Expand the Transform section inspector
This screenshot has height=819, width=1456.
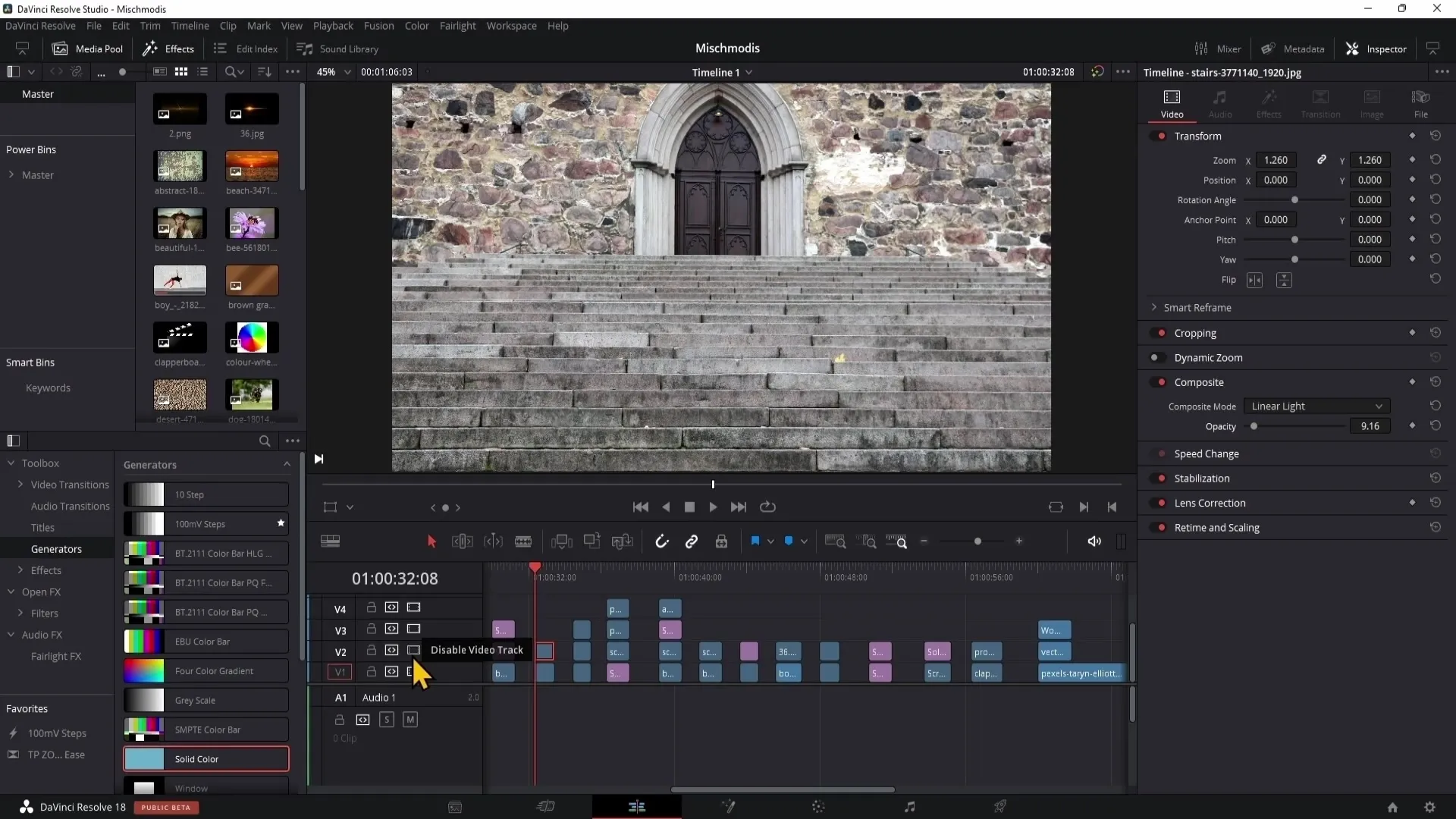pyautogui.click(x=1198, y=135)
